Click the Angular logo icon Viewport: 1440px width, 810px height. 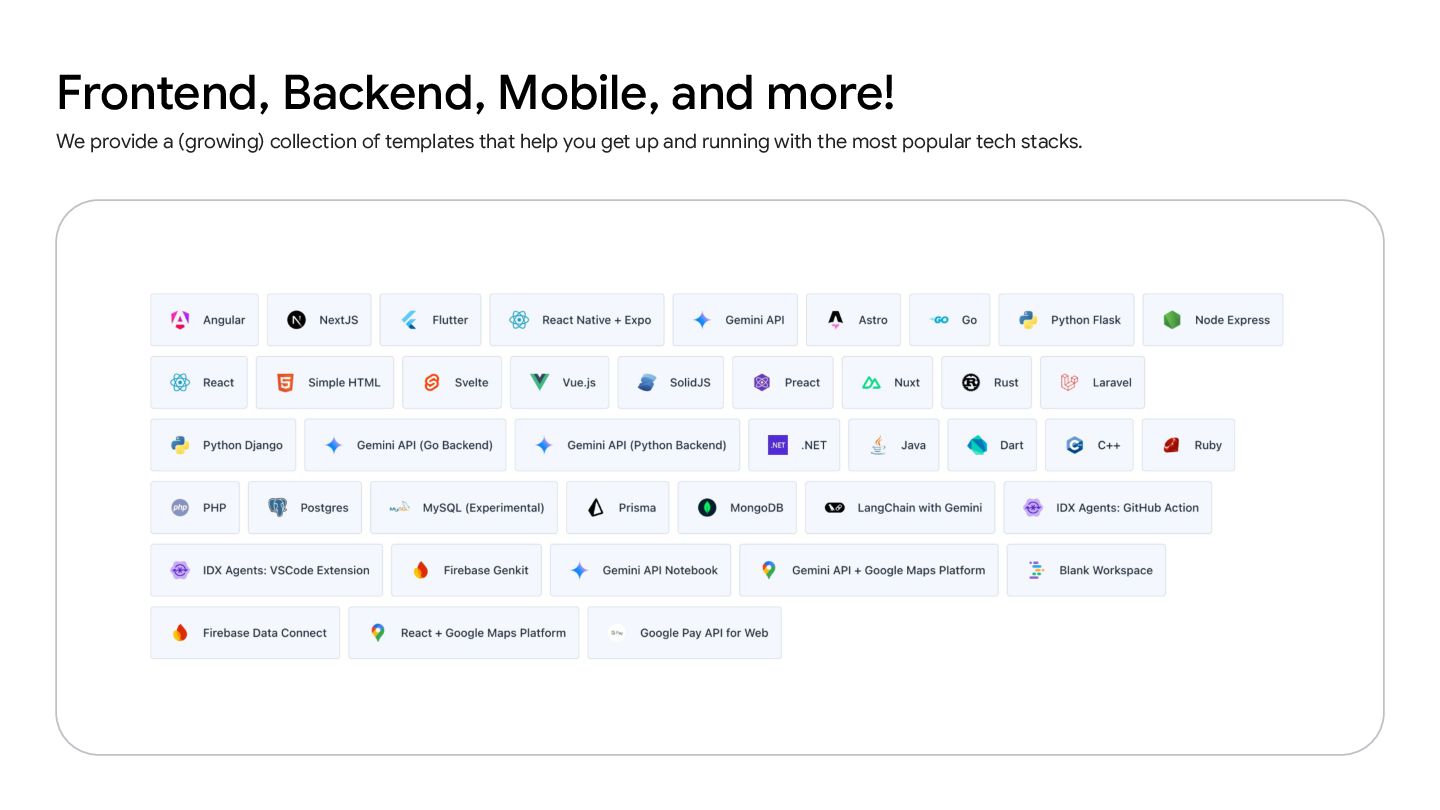[180, 320]
